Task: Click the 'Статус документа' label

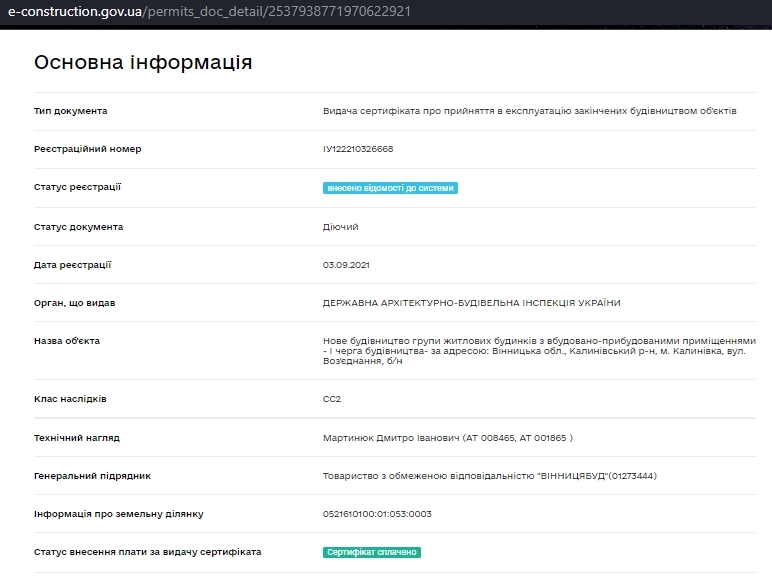Action: click(x=78, y=227)
